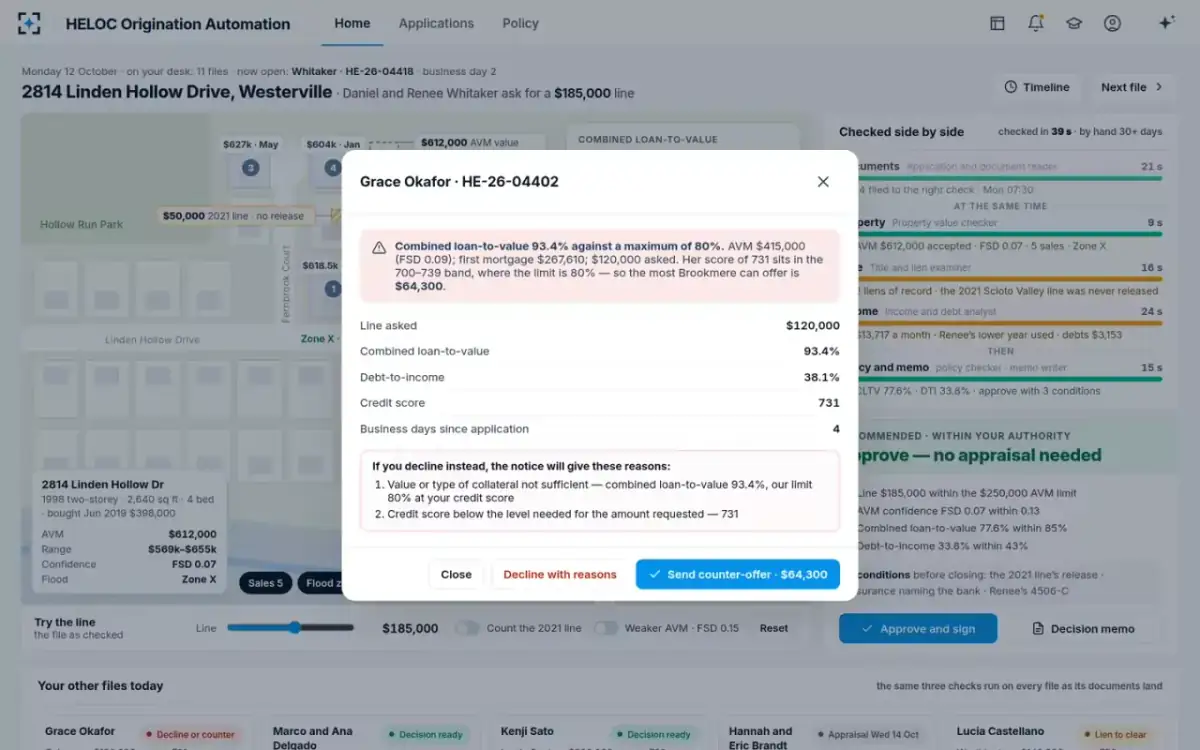Click the $50,000 2021 line map tag
Screen dimensions: 1200x750
click(237, 215)
